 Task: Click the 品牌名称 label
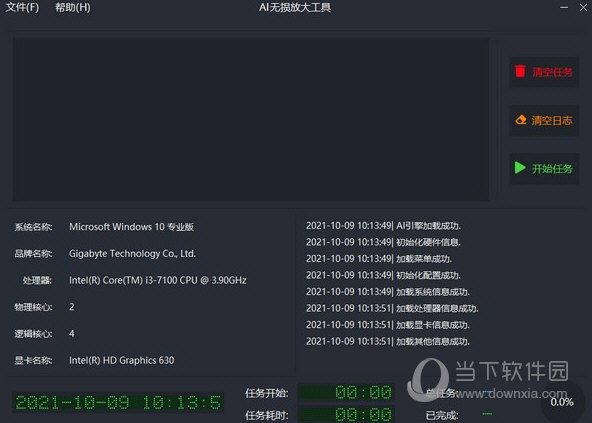tap(33, 254)
